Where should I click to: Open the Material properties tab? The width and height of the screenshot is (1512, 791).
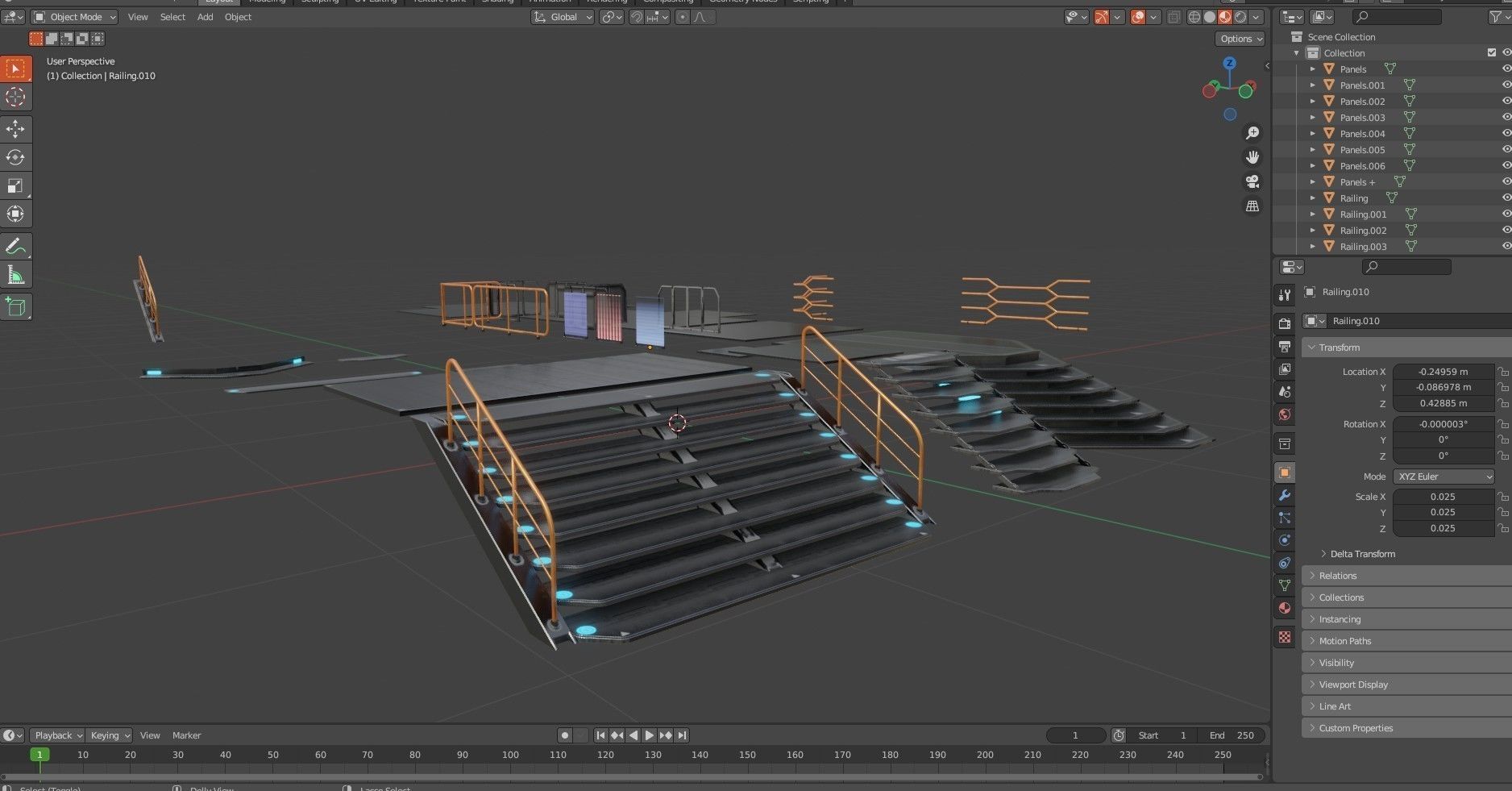[1285, 607]
